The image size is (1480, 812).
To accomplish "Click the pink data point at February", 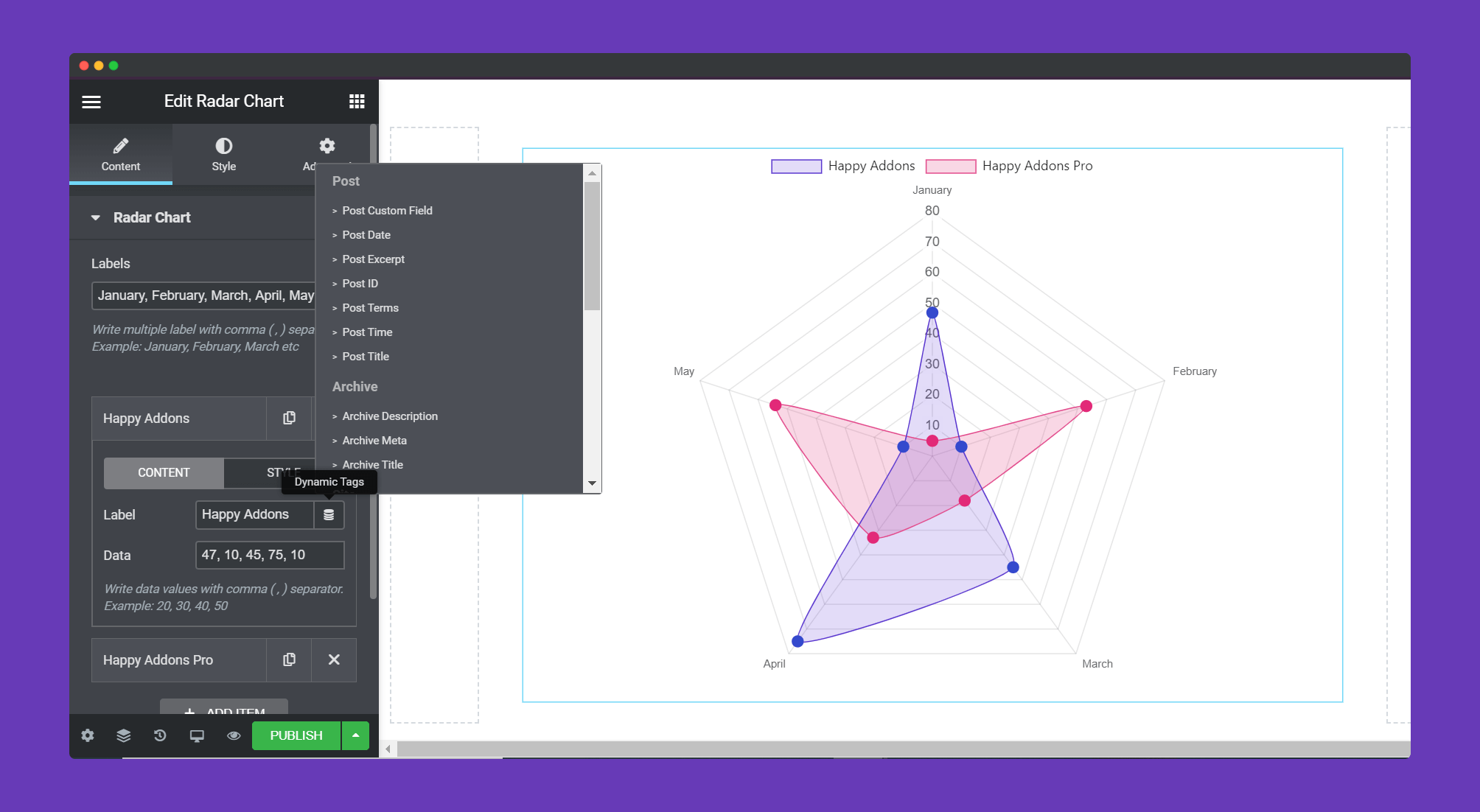I will pos(1086,406).
